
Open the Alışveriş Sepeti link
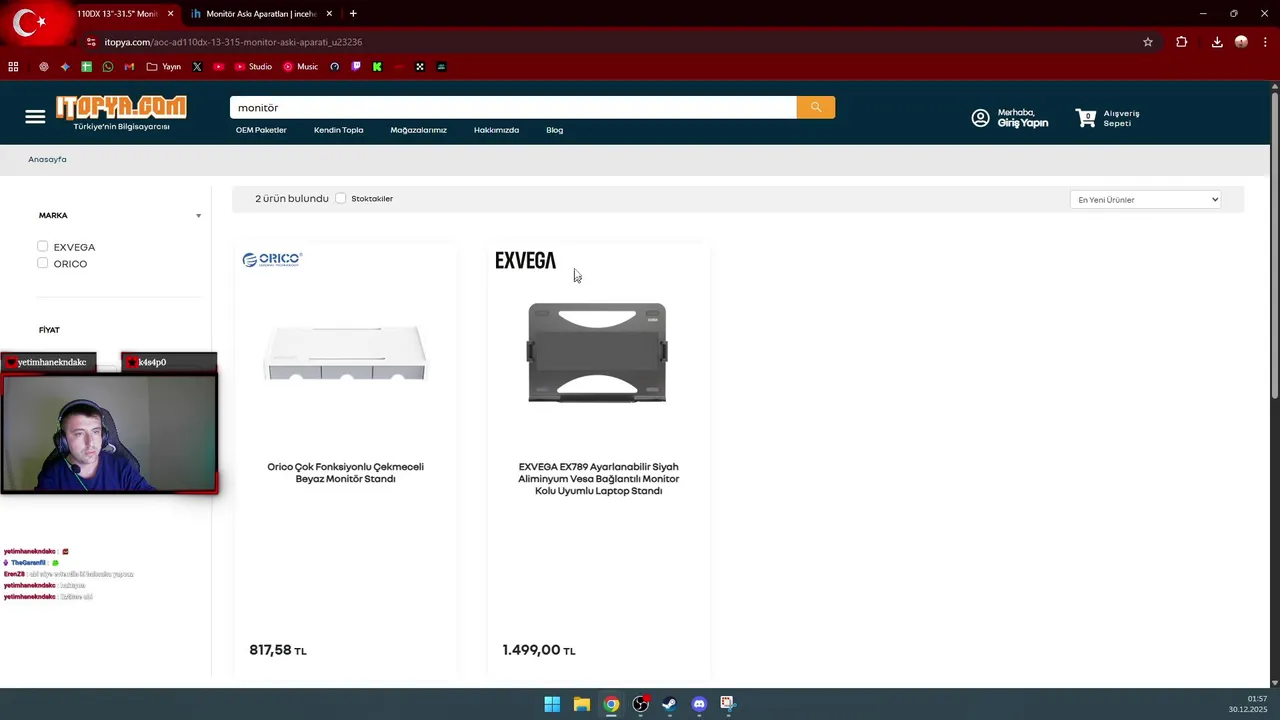click(x=1121, y=118)
